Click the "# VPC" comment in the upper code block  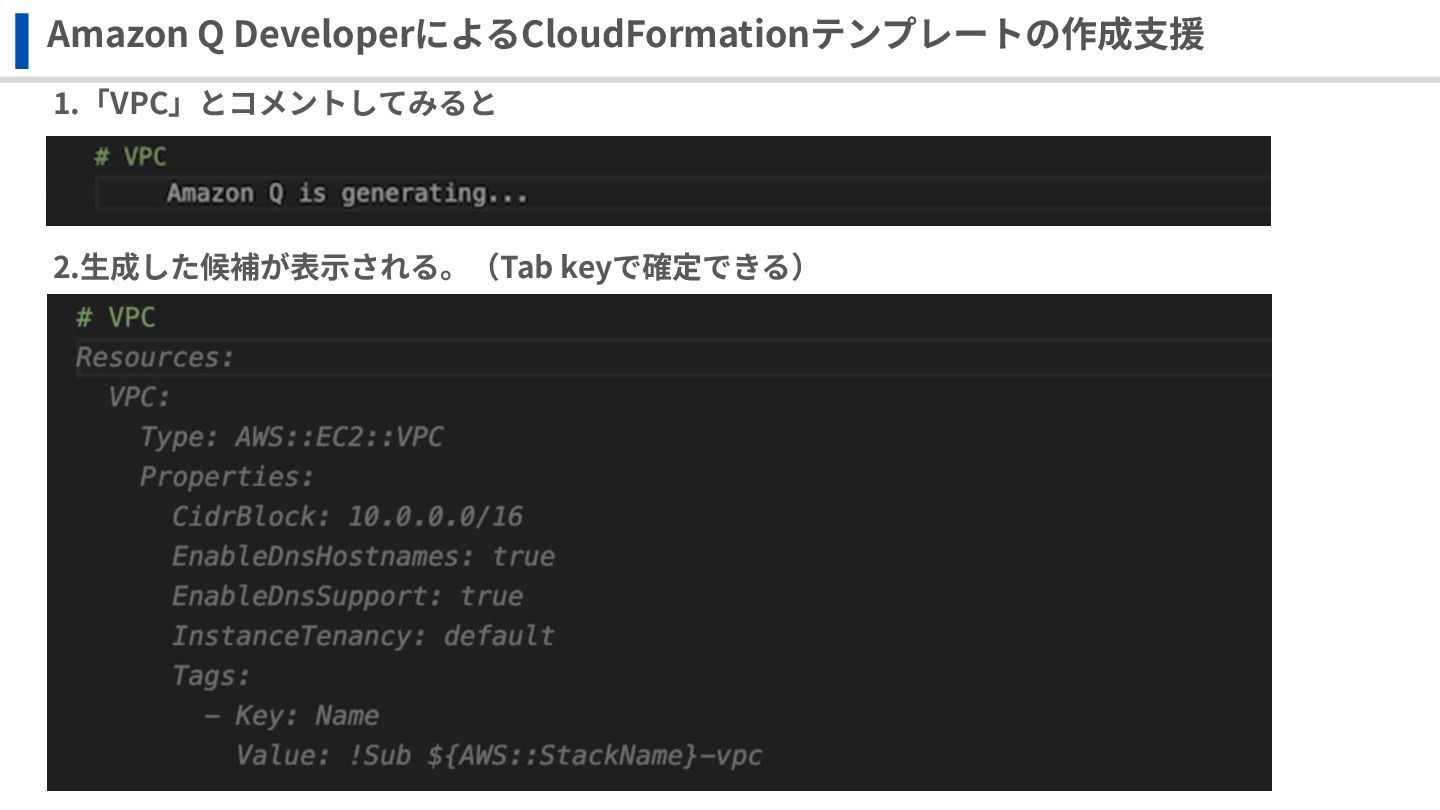130,157
